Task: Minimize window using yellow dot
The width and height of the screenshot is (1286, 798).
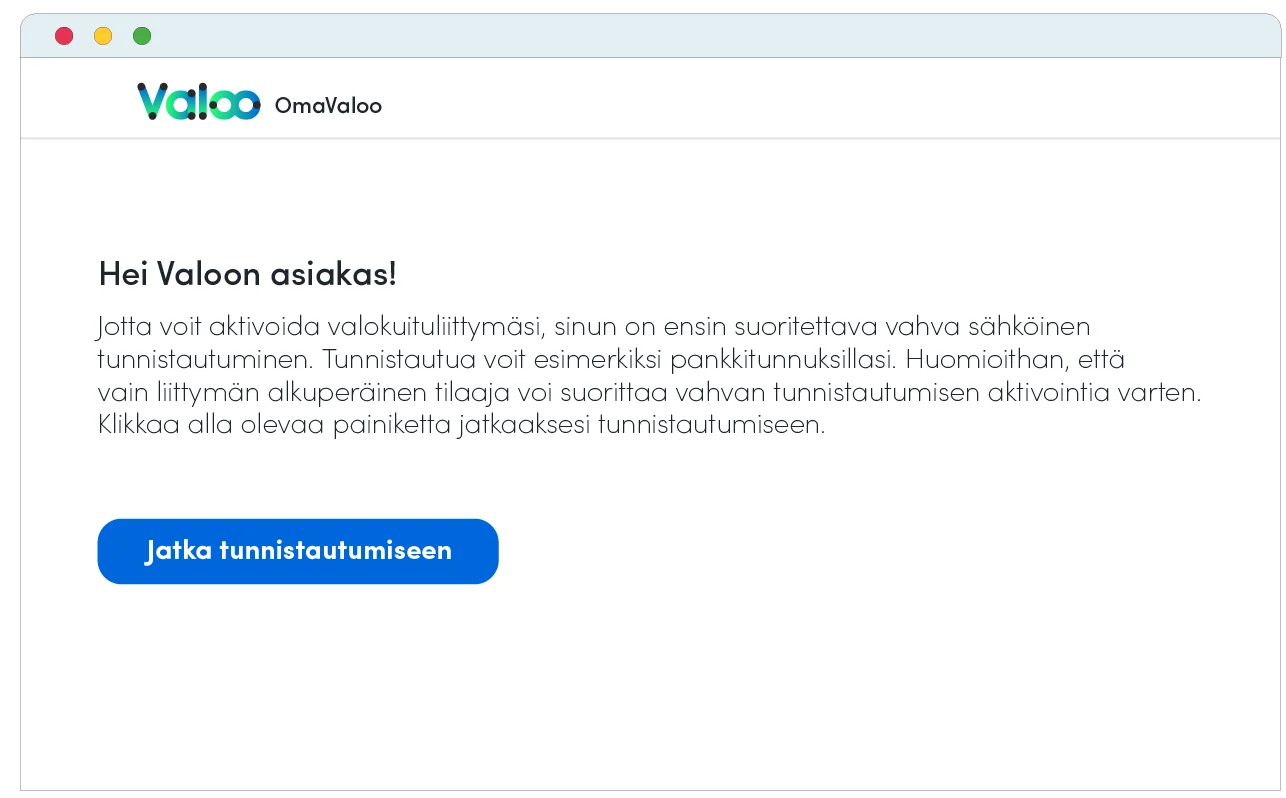Action: coord(103,36)
